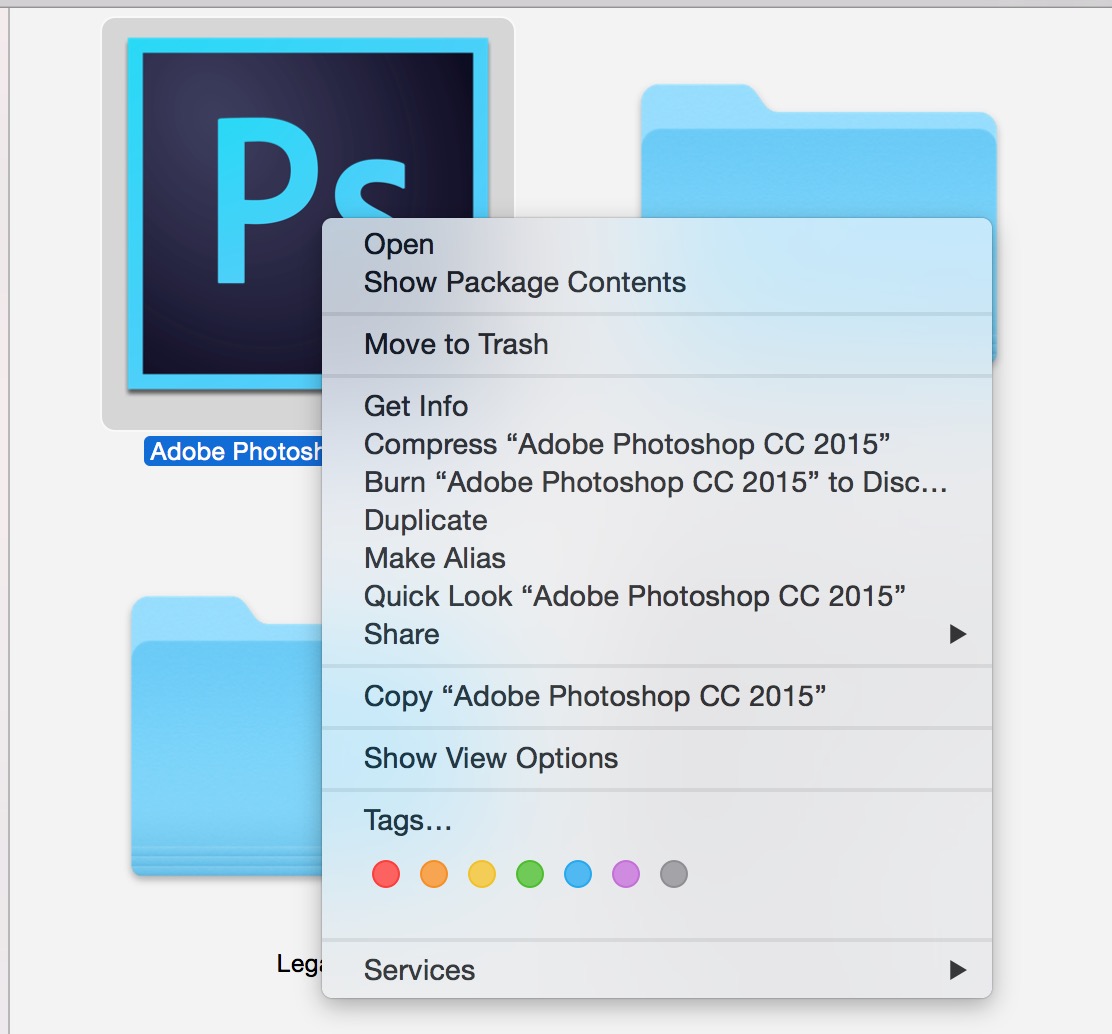The image size is (1112, 1034).
Task: Open Get Info for Photoshop
Action: coord(657,406)
